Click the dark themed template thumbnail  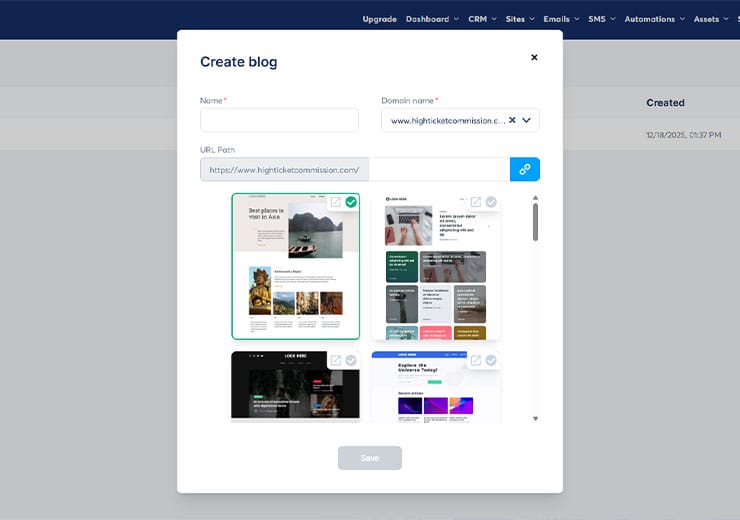click(x=295, y=385)
